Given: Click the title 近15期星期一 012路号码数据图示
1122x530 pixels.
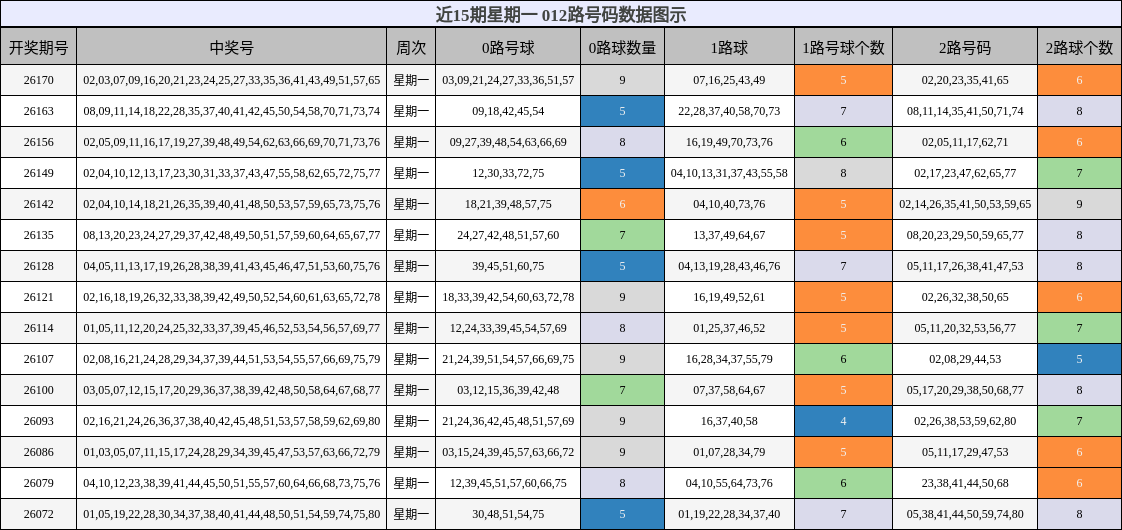Looking at the screenshot, I should tap(561, 14).
